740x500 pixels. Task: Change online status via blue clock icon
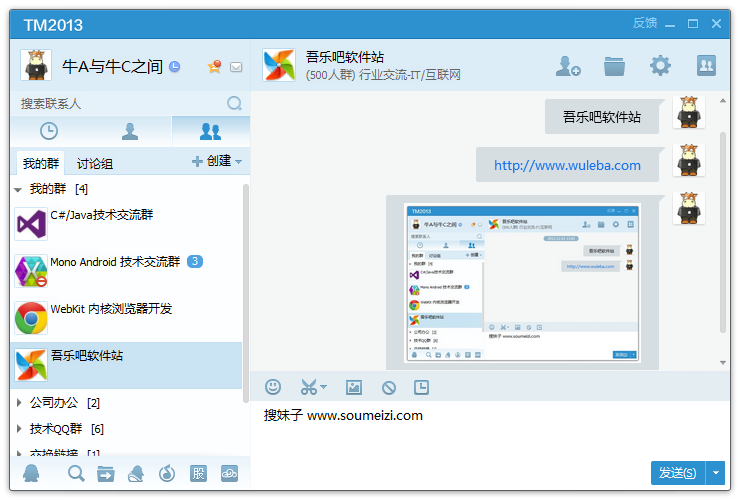tap(175, 67)
